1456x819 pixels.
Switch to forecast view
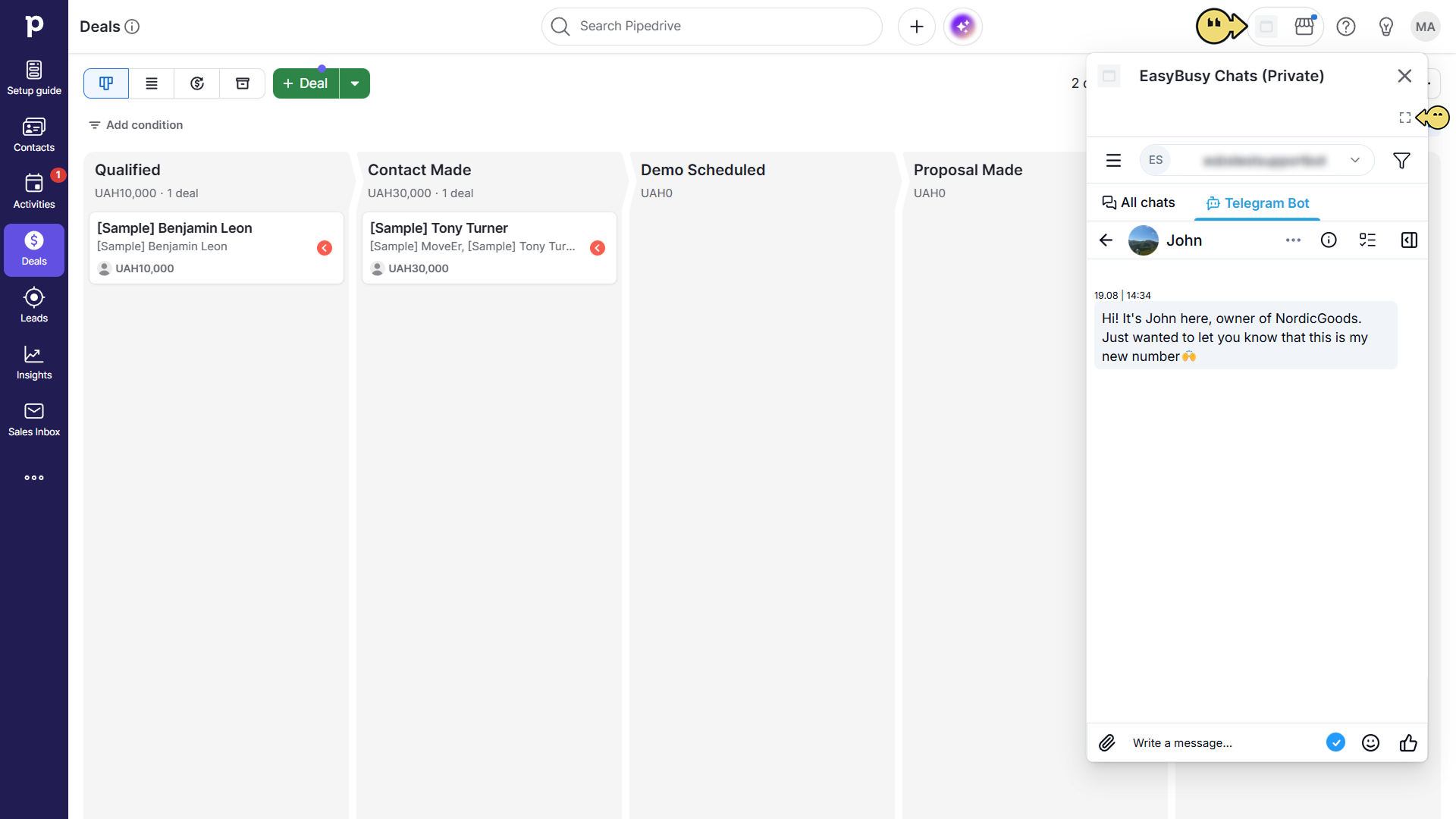197,83
